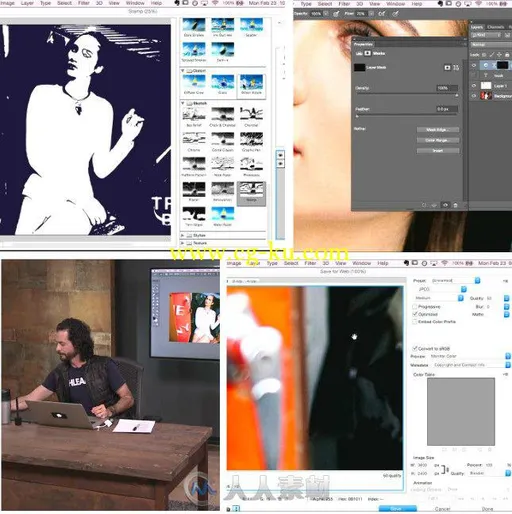Click the lock all layers padlock icon
The height and width of the screenshot is (514, 512).
[507, 55]
